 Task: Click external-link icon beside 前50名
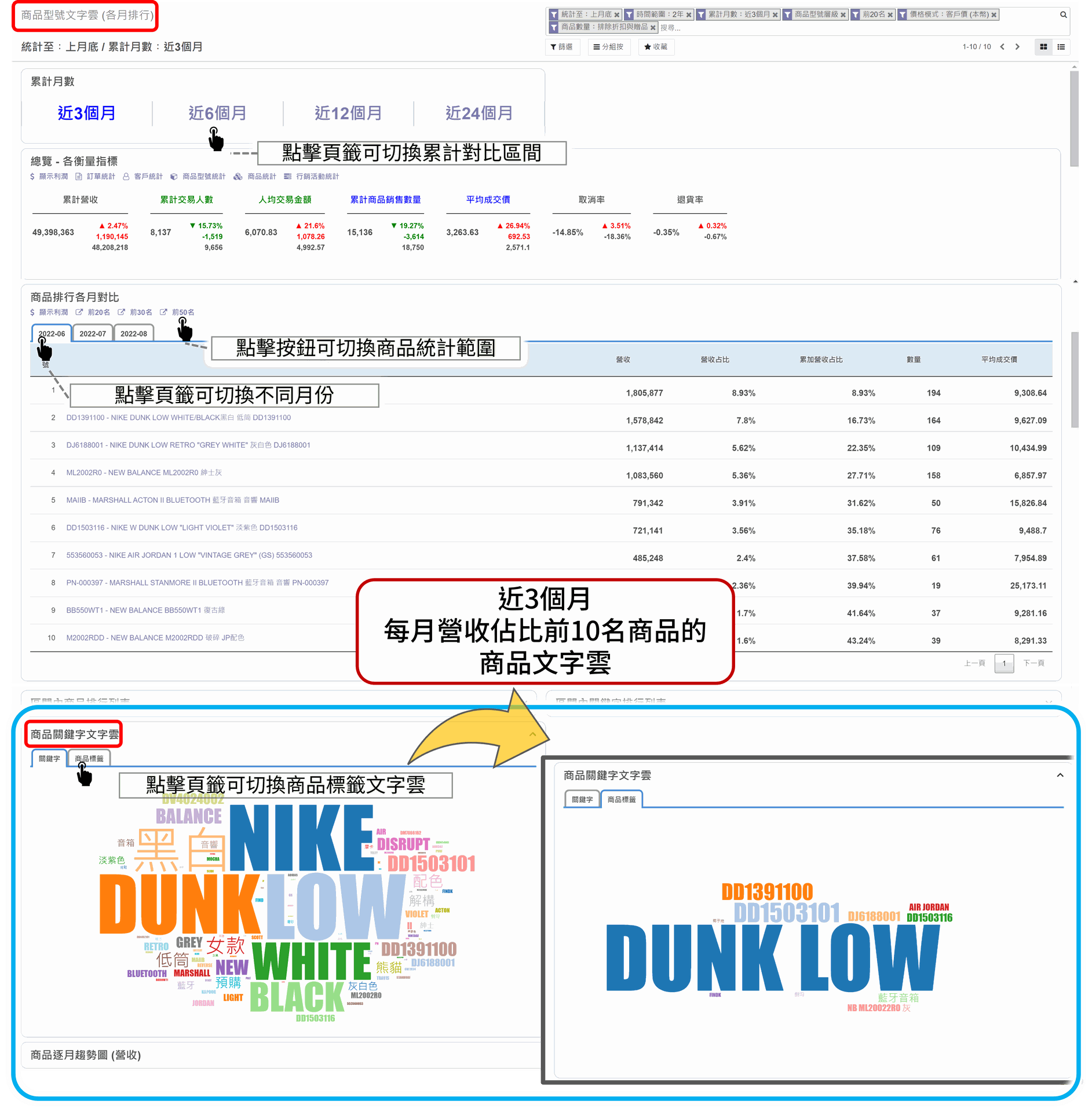pyautogui.click(x=163, y=312)
